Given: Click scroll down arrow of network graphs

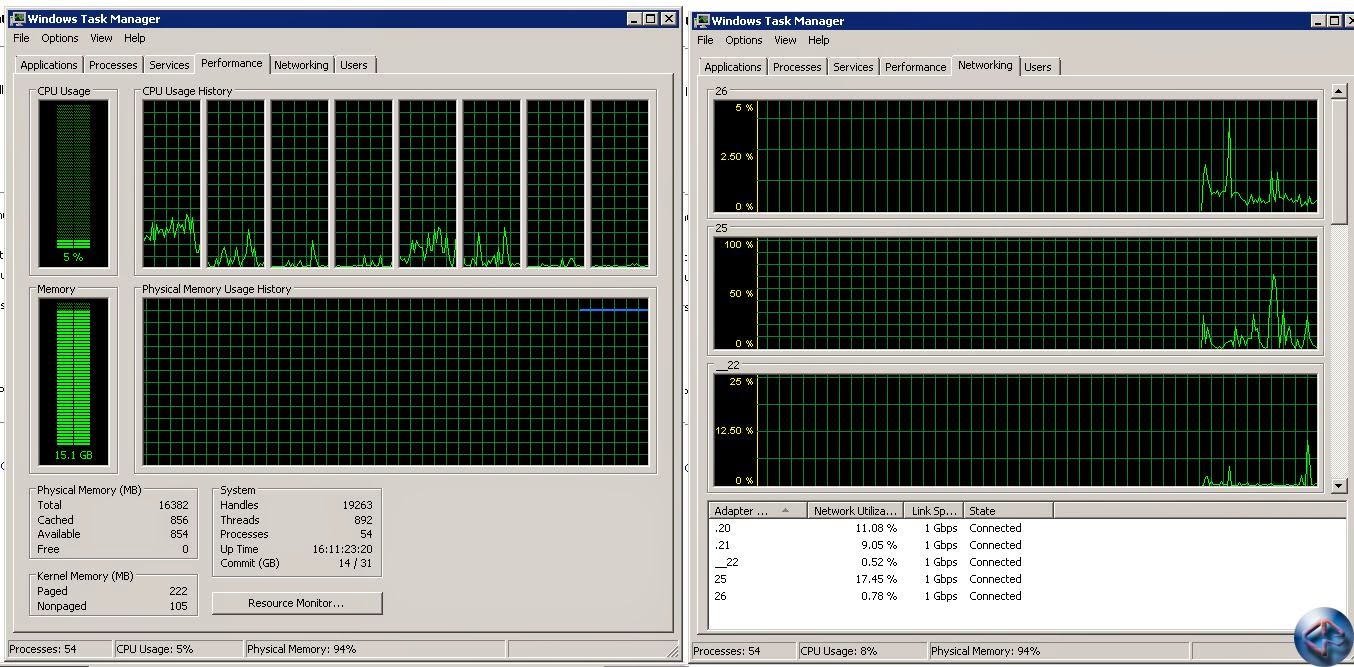Looking at the screenshot, I should [x=1340, y=486].
